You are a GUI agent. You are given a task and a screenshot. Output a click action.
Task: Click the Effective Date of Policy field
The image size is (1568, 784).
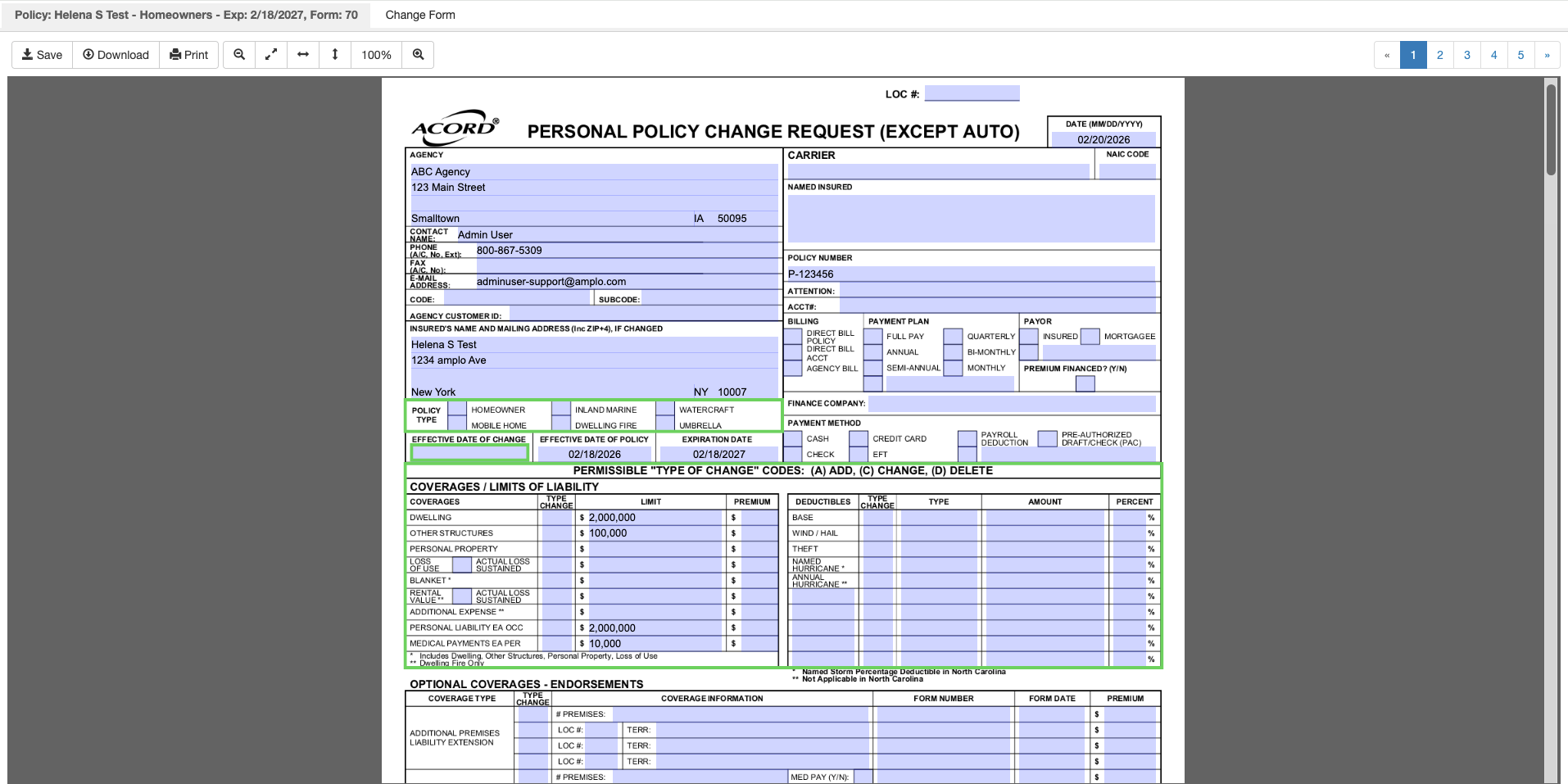coord(595,454)
